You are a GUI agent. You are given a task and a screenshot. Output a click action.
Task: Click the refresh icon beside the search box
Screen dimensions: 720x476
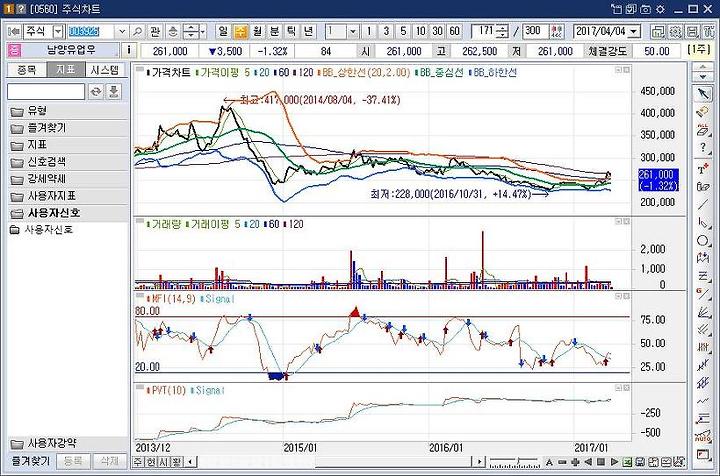point(96,91)
